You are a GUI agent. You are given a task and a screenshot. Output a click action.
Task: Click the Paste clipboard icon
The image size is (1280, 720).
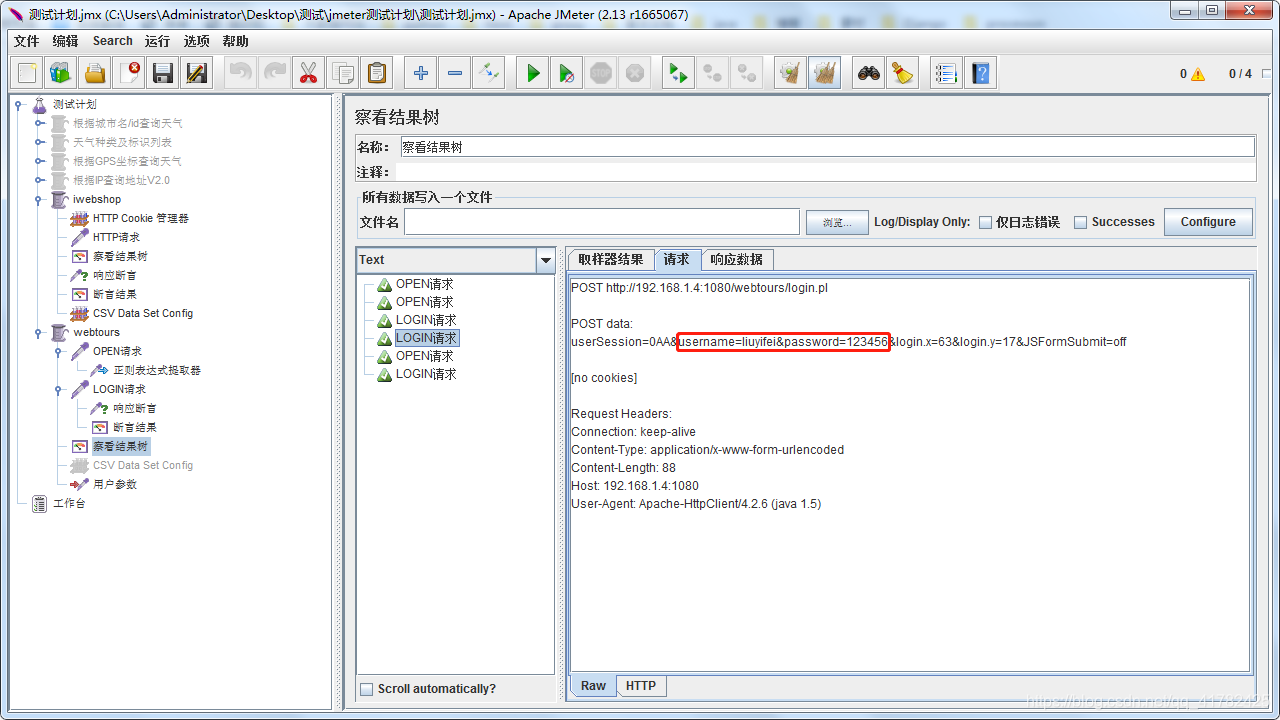click(377, 73)
